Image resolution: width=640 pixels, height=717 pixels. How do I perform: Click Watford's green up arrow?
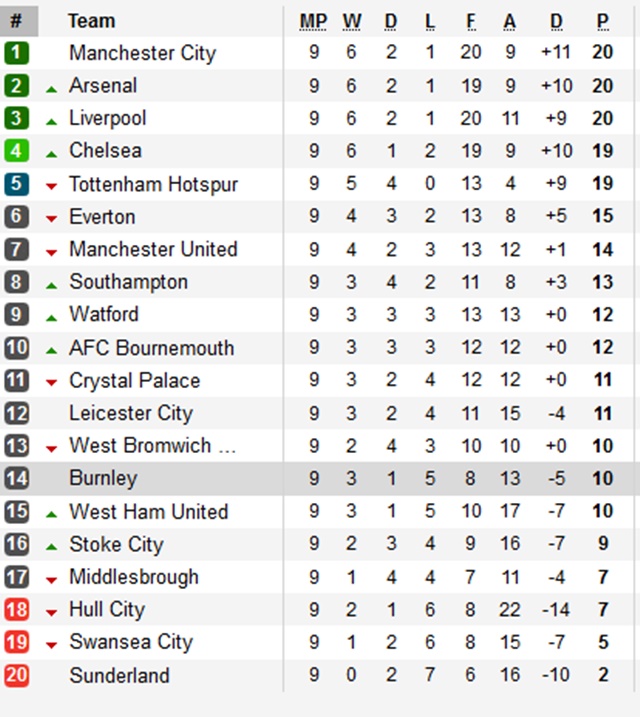51,318
